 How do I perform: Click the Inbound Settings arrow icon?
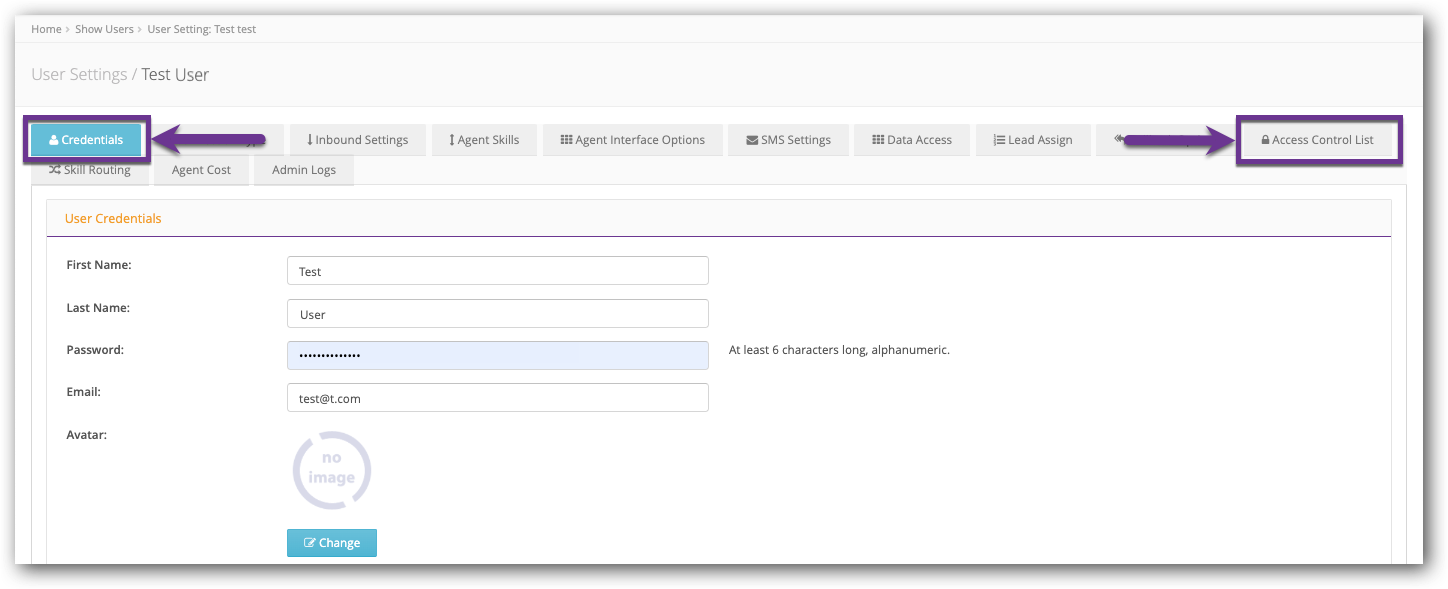pyautogui.click(x=310, y=140)
